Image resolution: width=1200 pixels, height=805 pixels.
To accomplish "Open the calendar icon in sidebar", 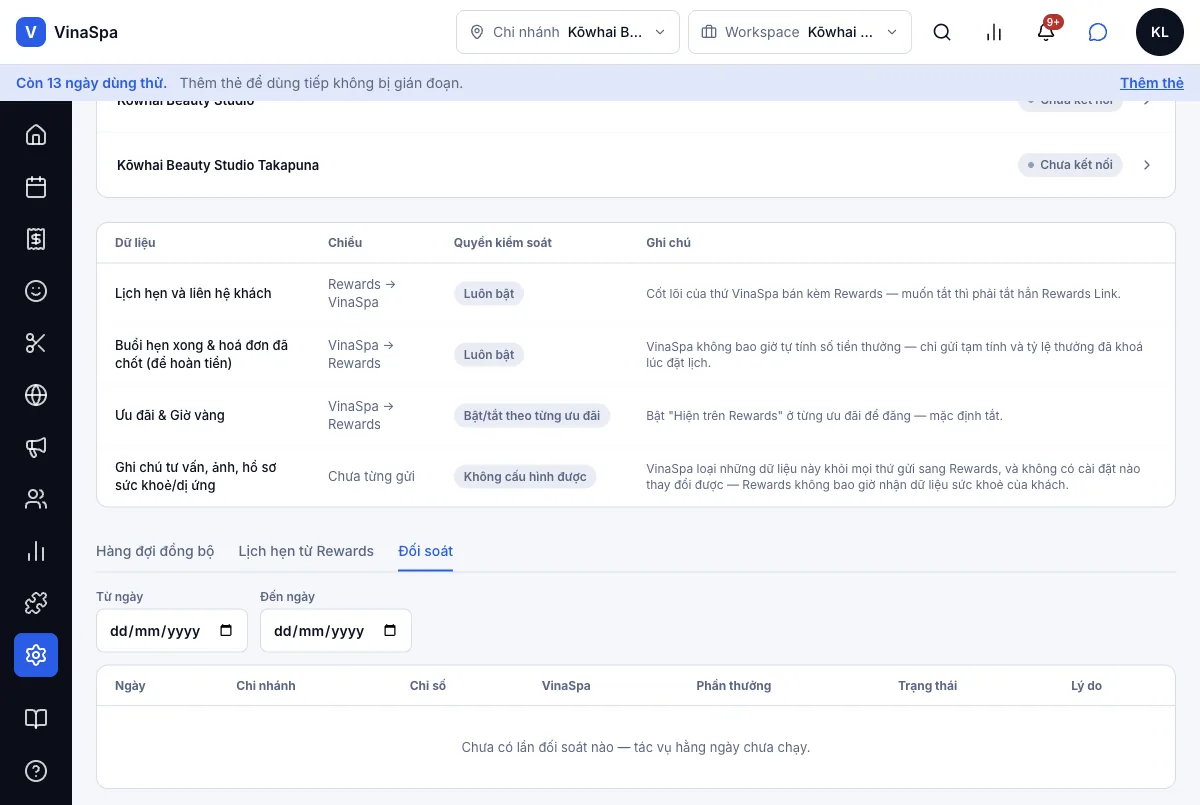I will pos(36,187).
